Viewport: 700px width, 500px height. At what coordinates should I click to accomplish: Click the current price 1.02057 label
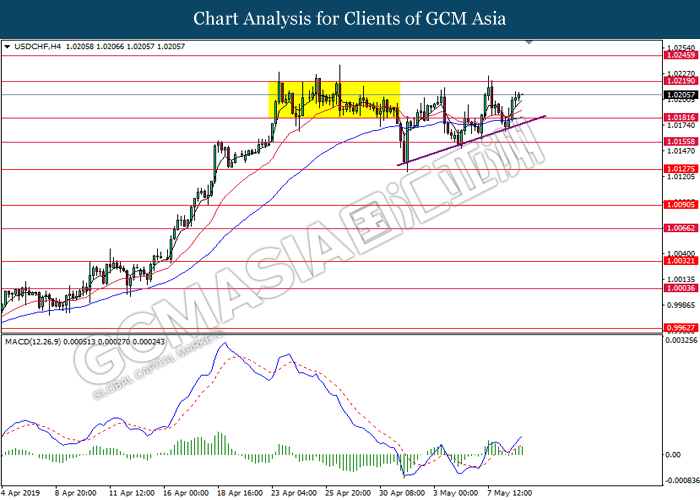(x=681, y=95)
